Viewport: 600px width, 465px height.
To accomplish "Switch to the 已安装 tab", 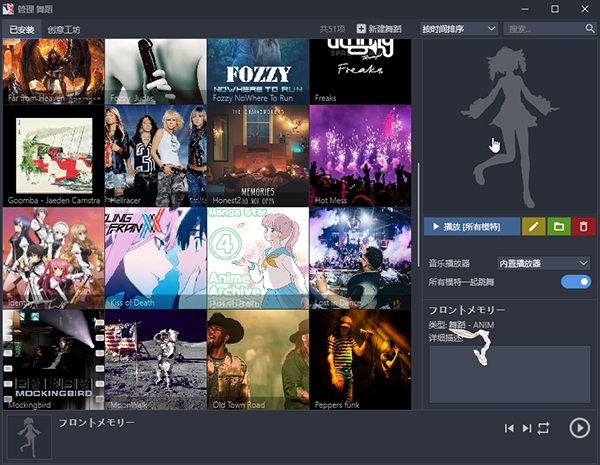I will [21, 30].
